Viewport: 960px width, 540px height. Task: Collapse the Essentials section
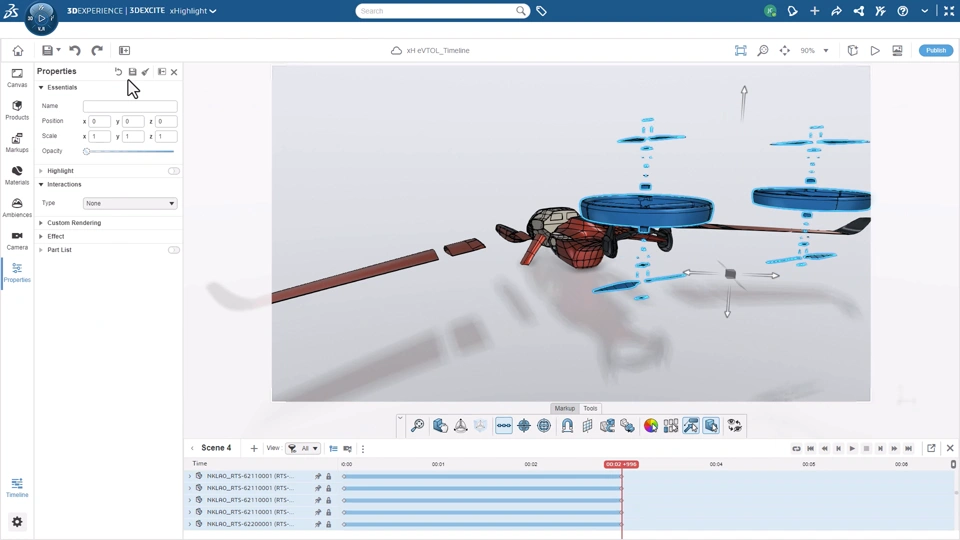coord(41,88)
